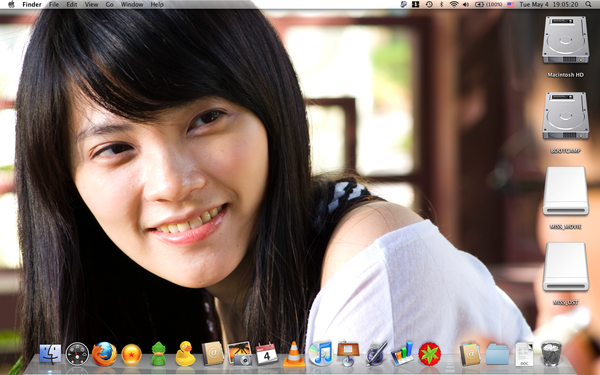Open the DOC document in Dock
The width and height of the screenshot is (600, 375).
[x=524, y=354]
